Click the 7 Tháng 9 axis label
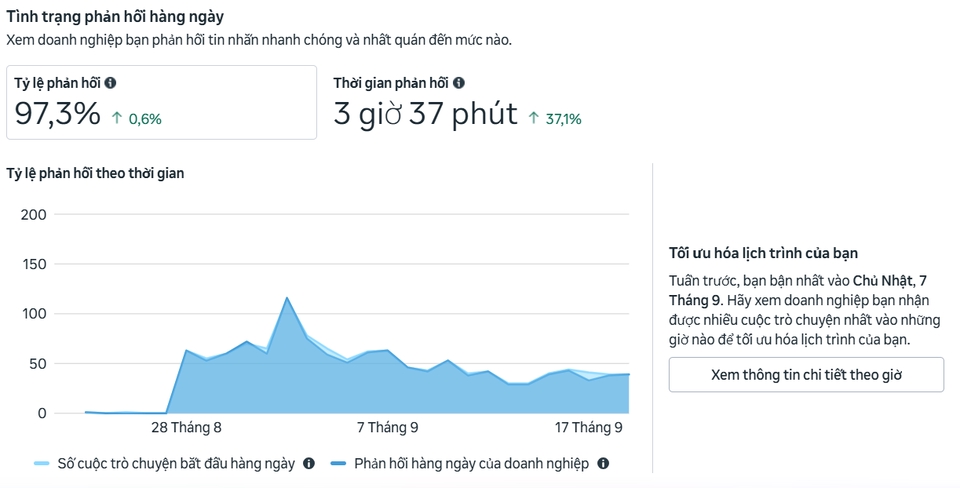The image size is (960, 488). (387, 427)
